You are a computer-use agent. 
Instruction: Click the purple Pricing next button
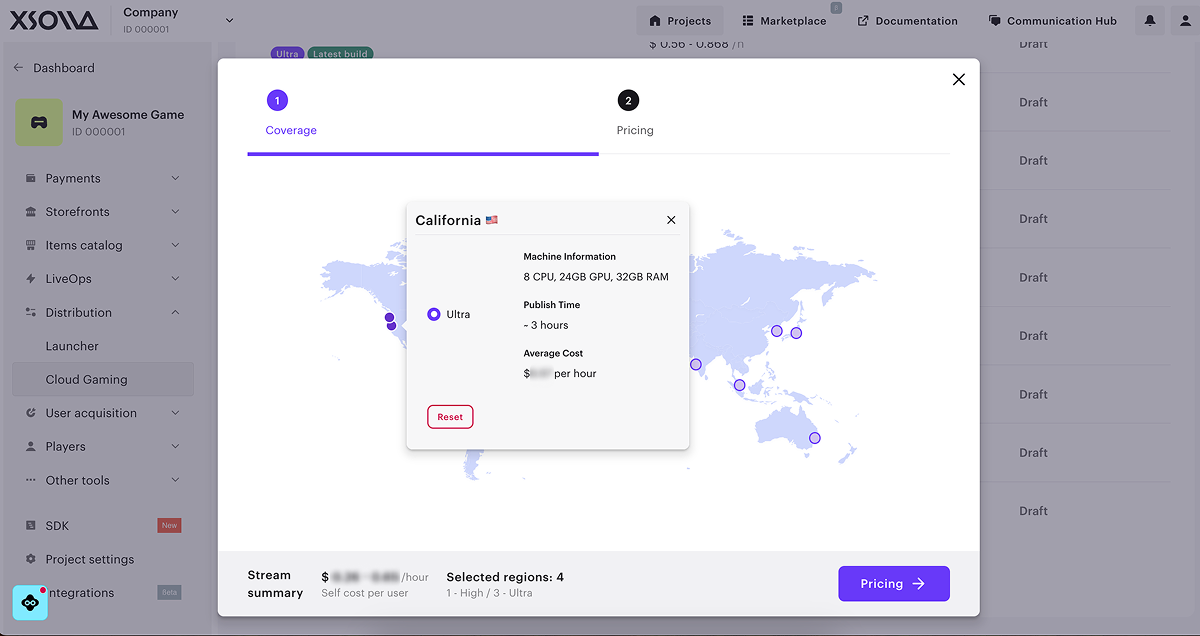[x=893, y=584]
